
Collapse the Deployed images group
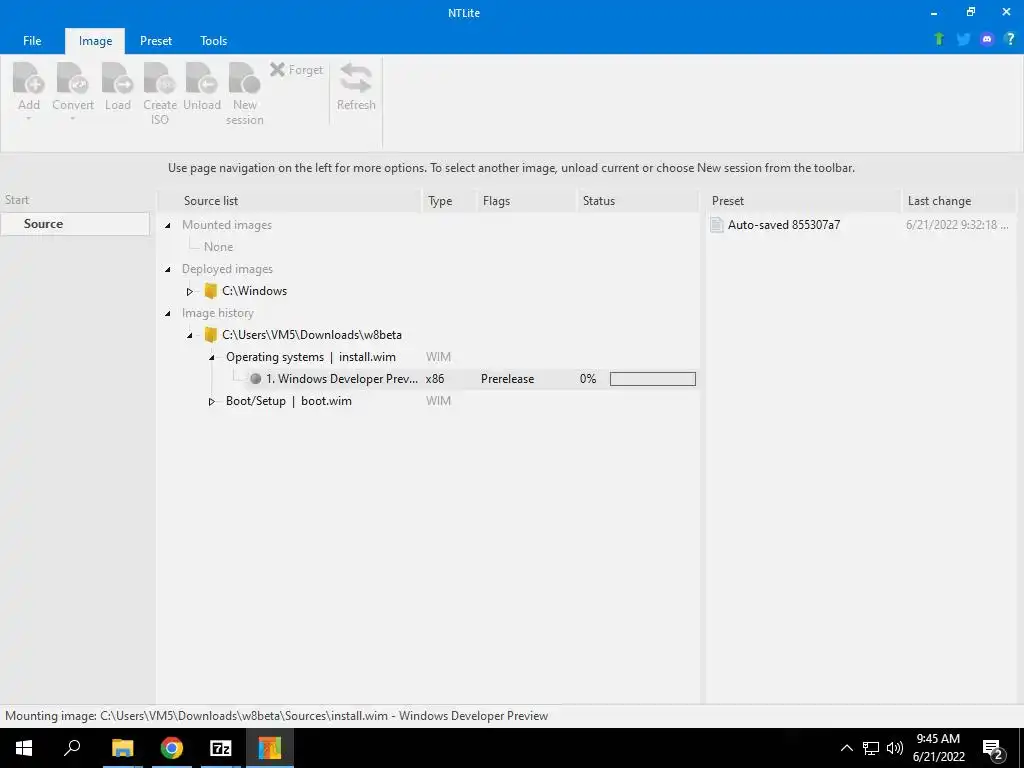168,269
